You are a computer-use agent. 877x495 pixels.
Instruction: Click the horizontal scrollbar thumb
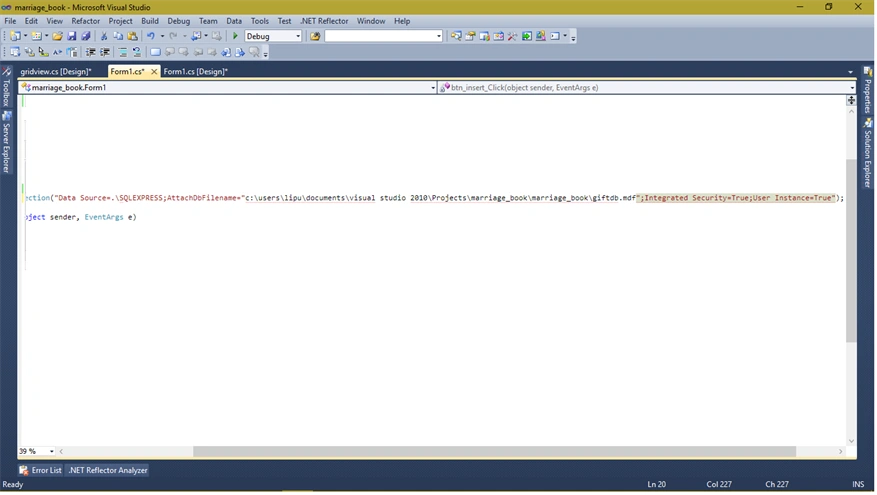click(x=494, y=451)
